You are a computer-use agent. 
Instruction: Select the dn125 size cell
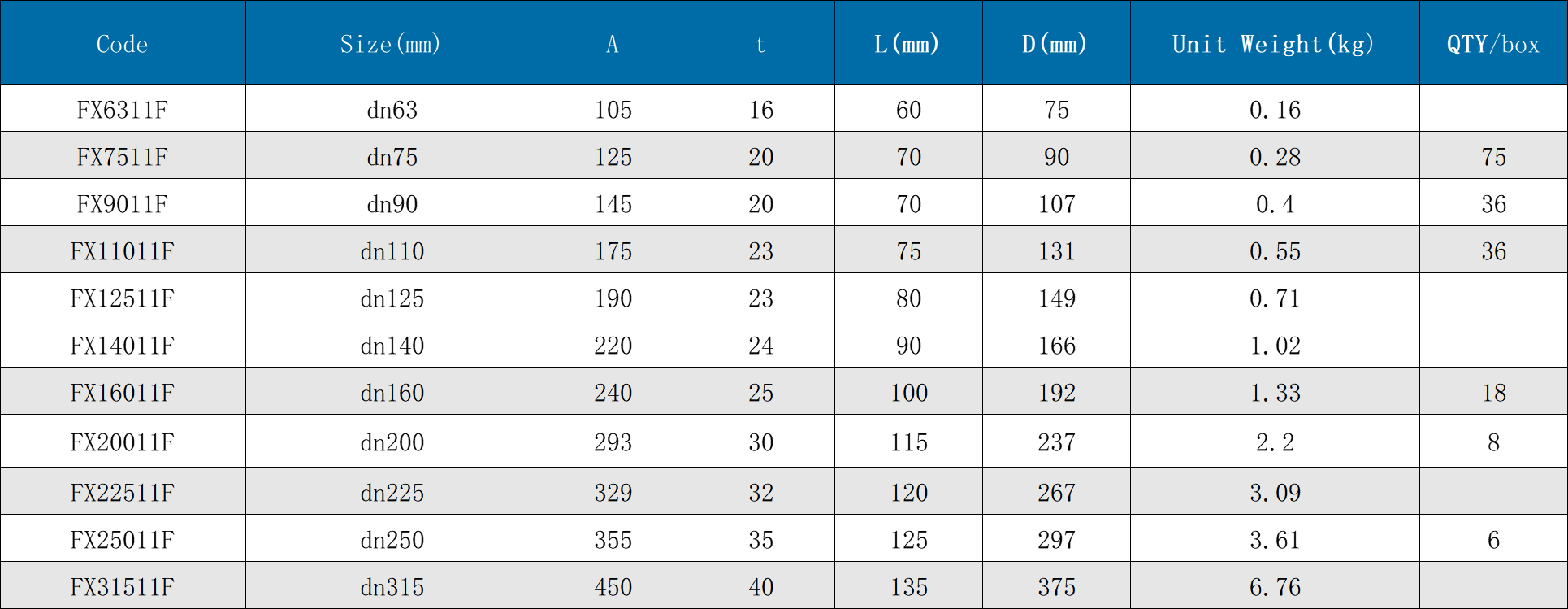tap(392, 298)
